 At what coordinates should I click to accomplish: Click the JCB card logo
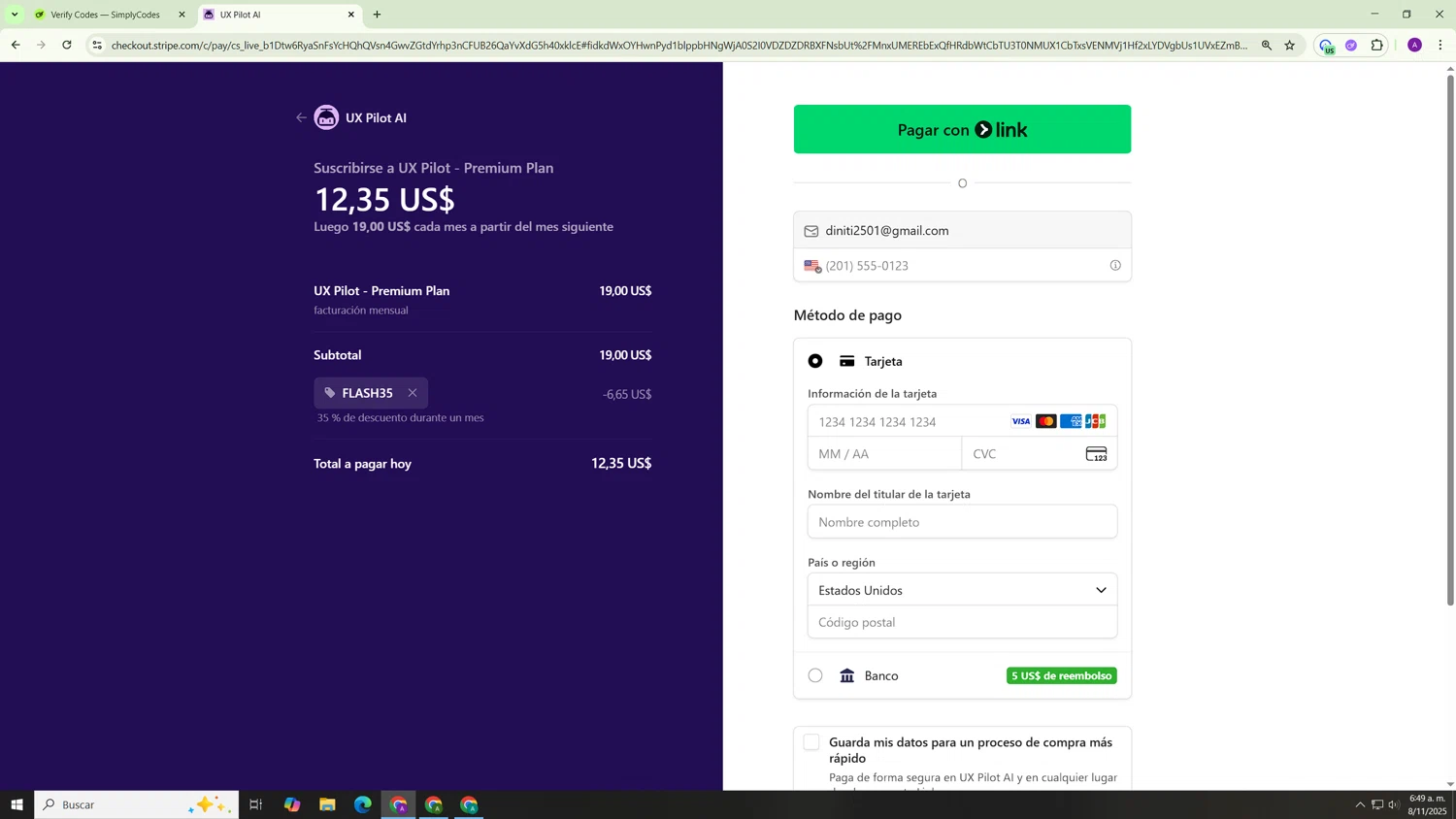1096,421
